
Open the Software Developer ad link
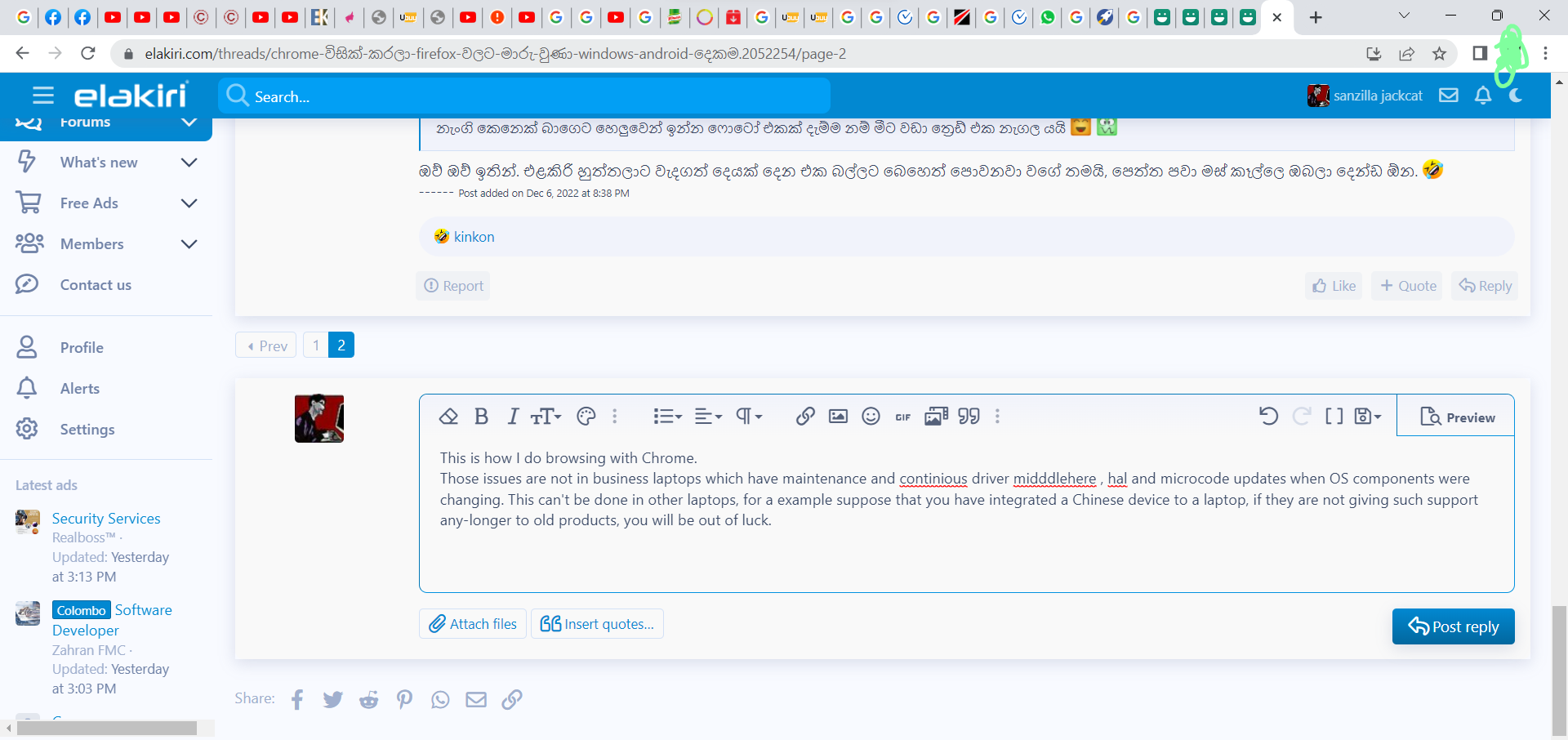[x=113, y=620]
